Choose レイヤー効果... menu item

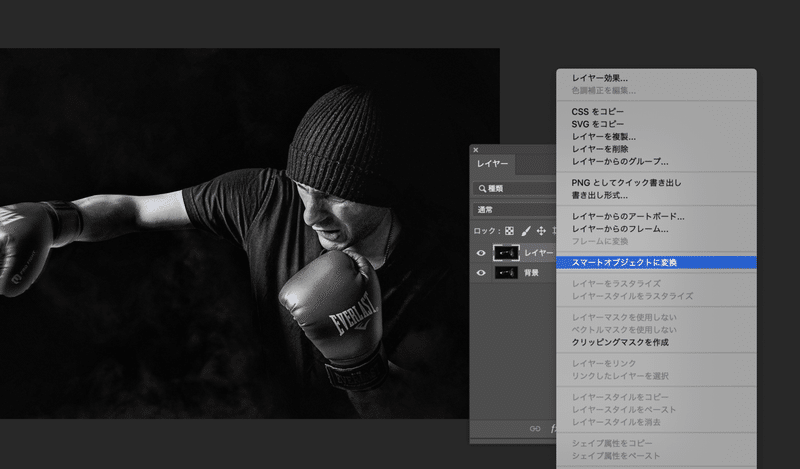pos(656,78)
